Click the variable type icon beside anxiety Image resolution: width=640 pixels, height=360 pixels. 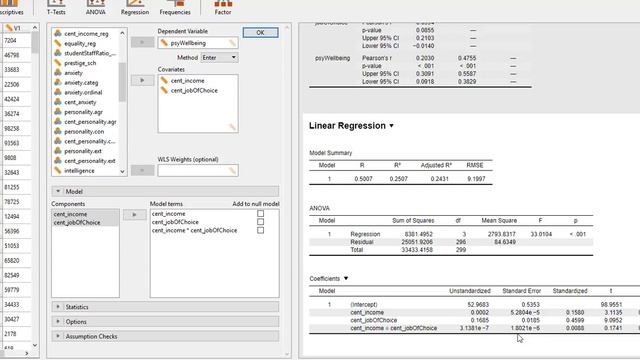click(x=58, y=73)
